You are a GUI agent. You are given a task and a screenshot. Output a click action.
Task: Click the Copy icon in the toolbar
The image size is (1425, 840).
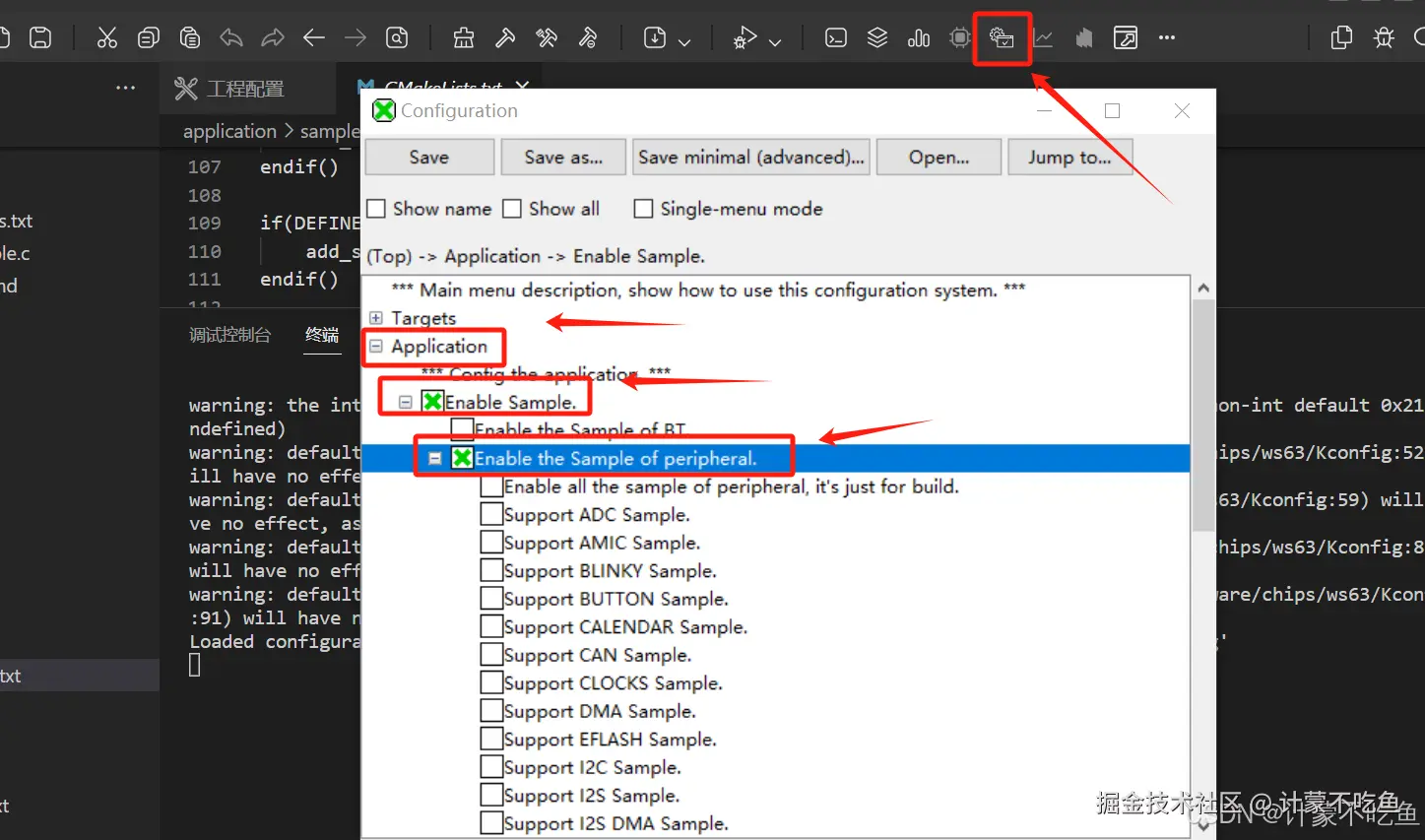coord(149,37)
